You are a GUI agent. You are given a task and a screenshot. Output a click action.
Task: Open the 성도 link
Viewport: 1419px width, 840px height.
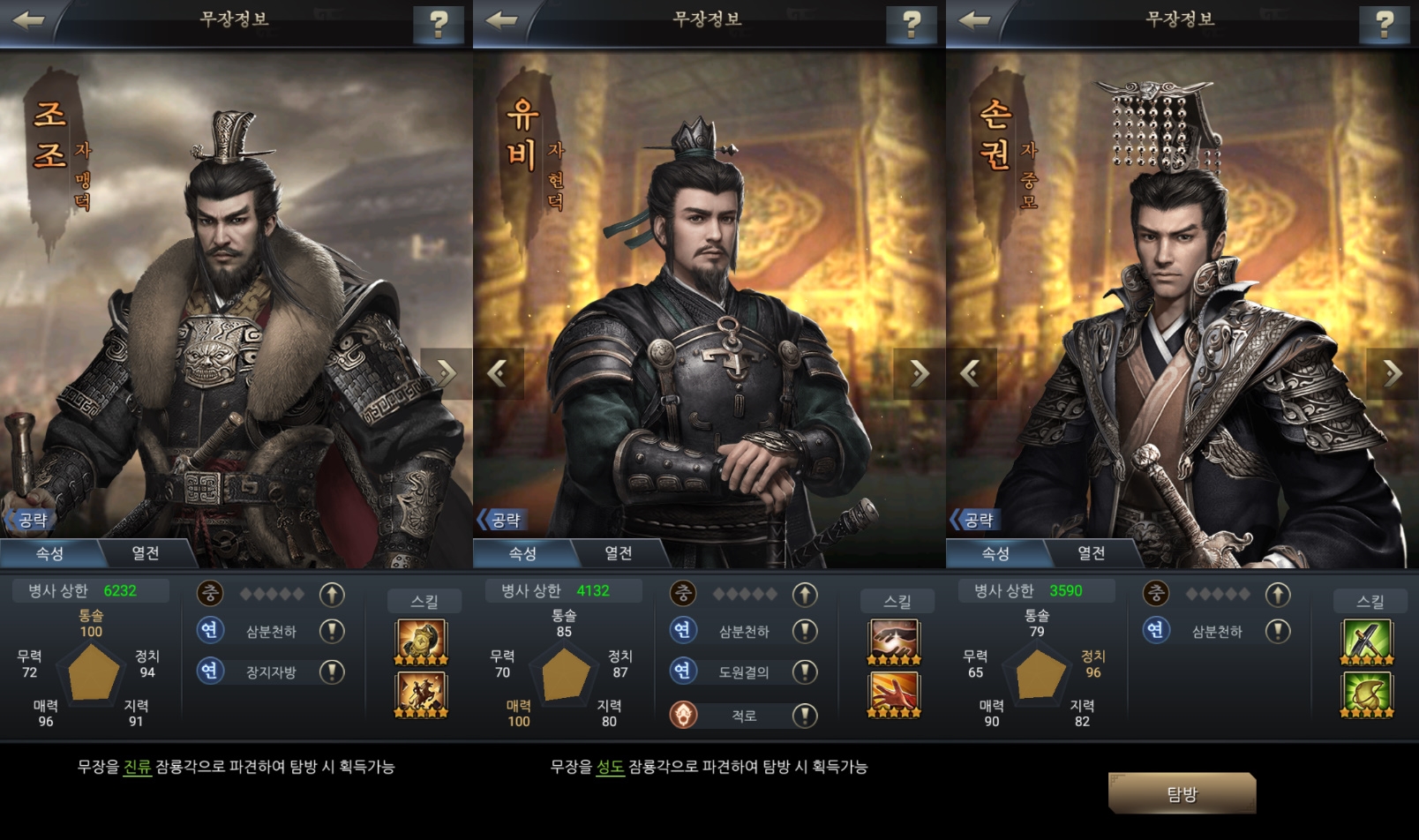(610, 767)
